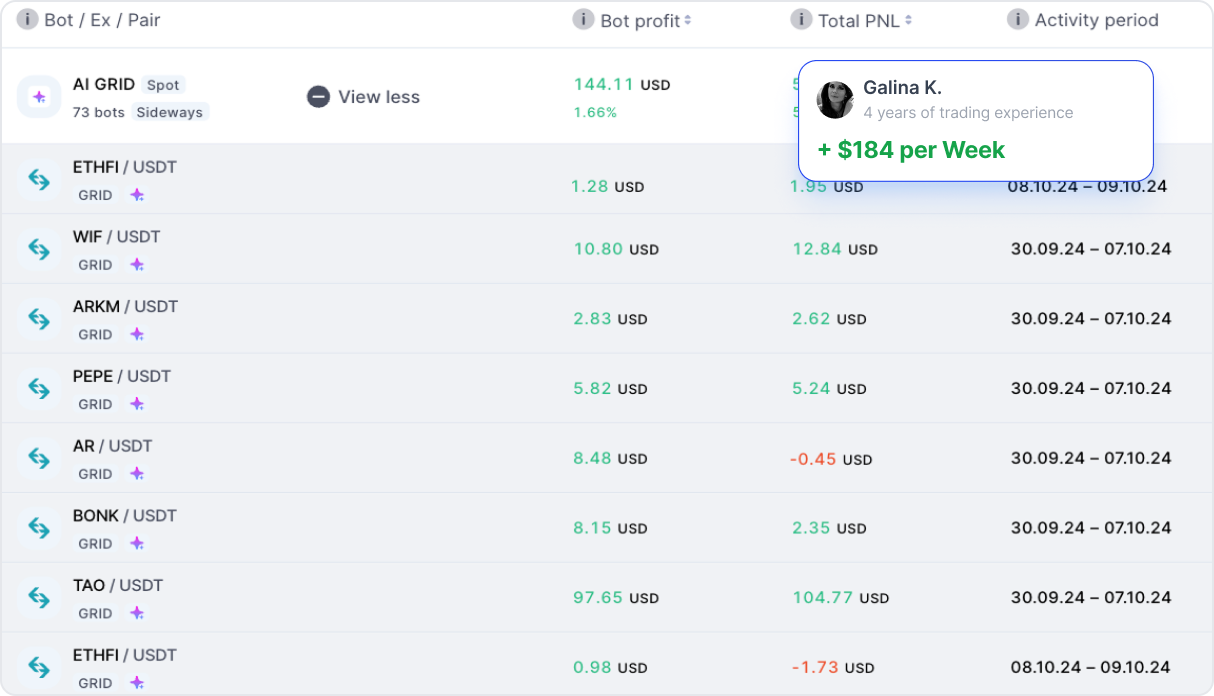
Task: Click the ARKM / USDT pair name
Action: coord(125,306)
